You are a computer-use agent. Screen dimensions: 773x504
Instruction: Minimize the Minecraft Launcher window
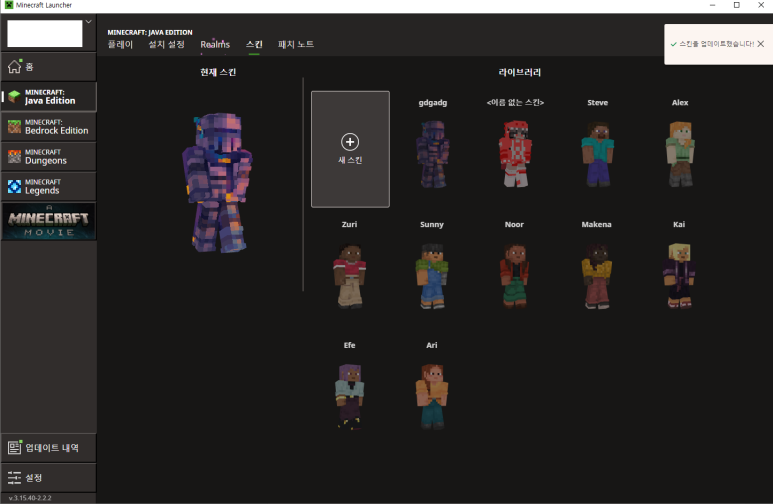[x=712, y=5]
